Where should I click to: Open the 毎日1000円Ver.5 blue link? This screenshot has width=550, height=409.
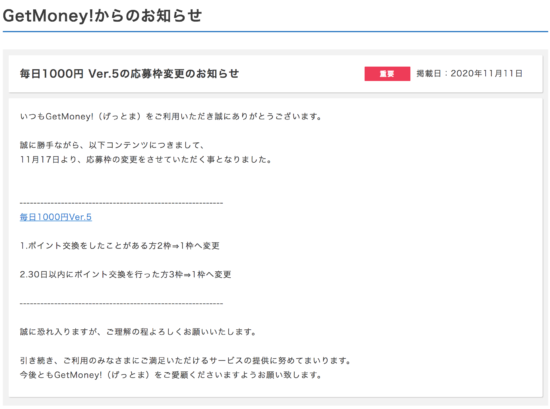pos(55,217)
